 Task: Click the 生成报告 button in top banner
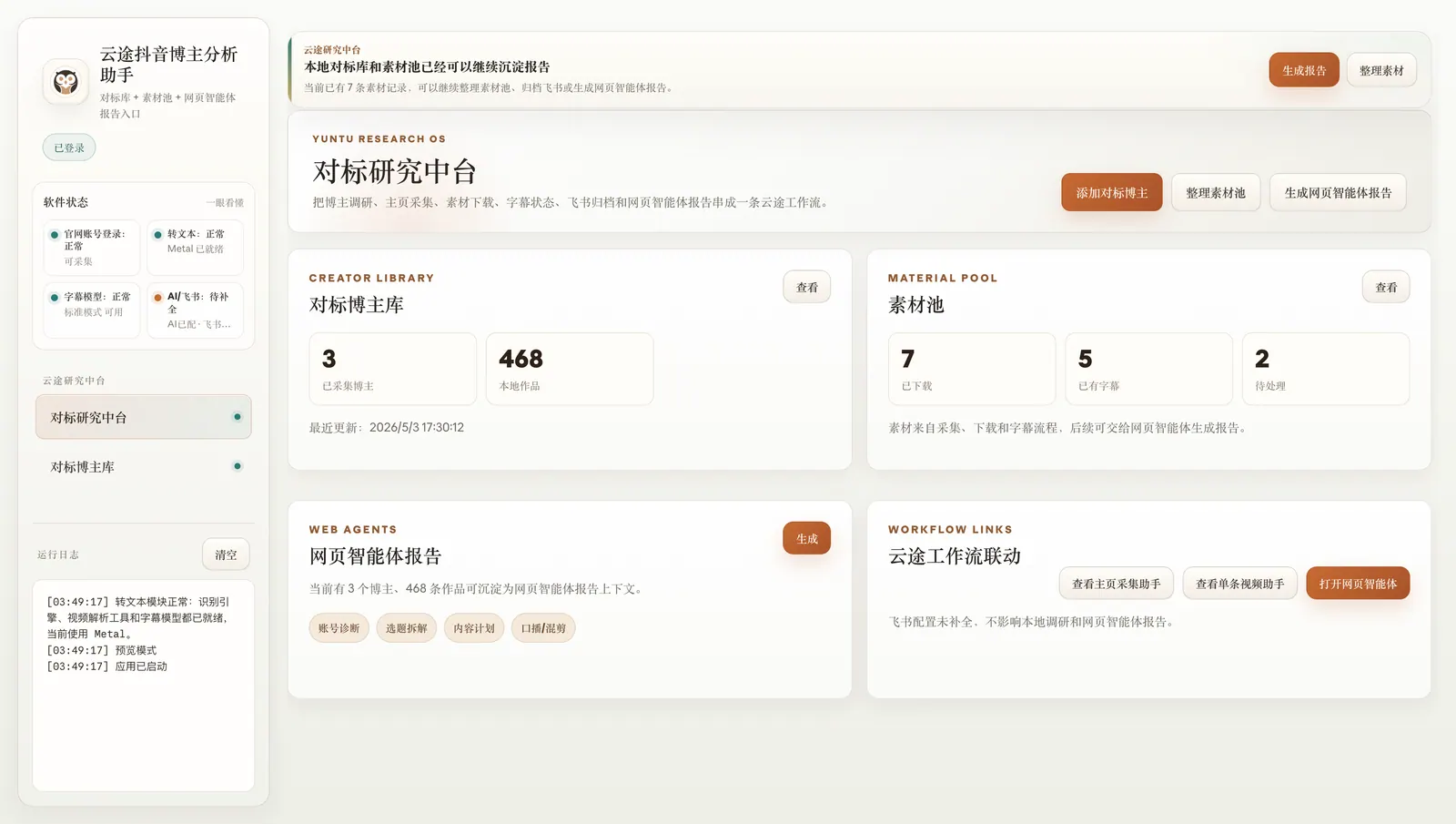click(x=1304, y=70)
